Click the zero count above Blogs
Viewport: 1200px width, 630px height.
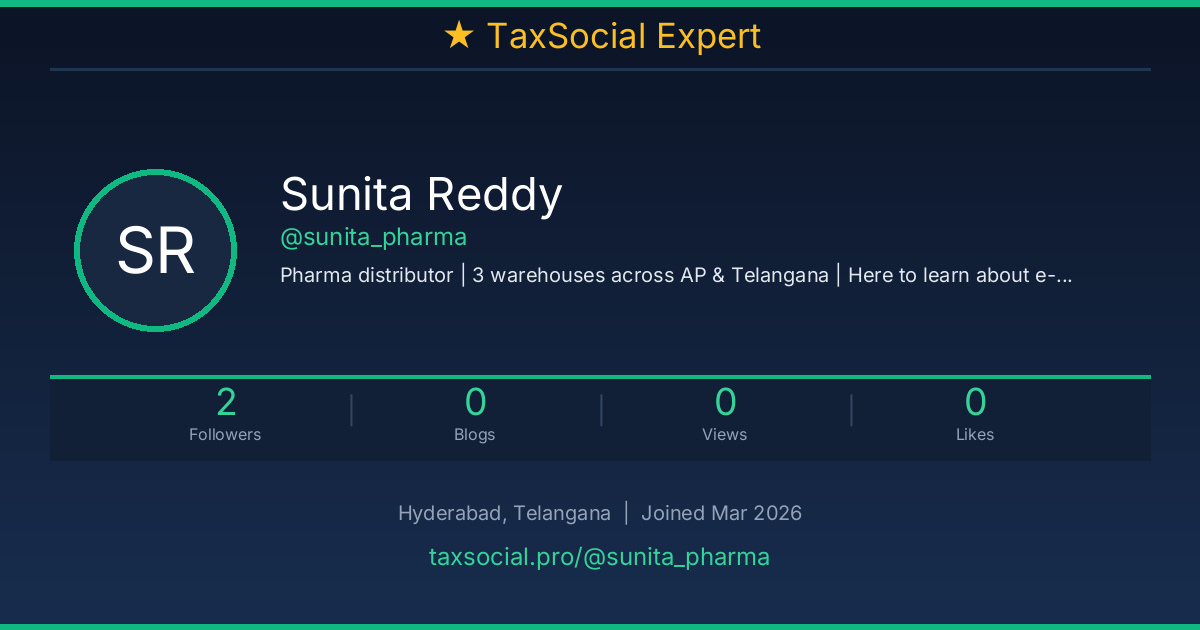point(475,402)
